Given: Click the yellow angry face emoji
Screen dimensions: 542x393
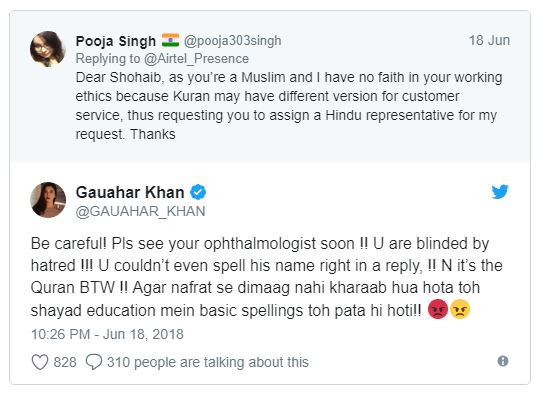Looking at the screenshot, I should (460, 309).
